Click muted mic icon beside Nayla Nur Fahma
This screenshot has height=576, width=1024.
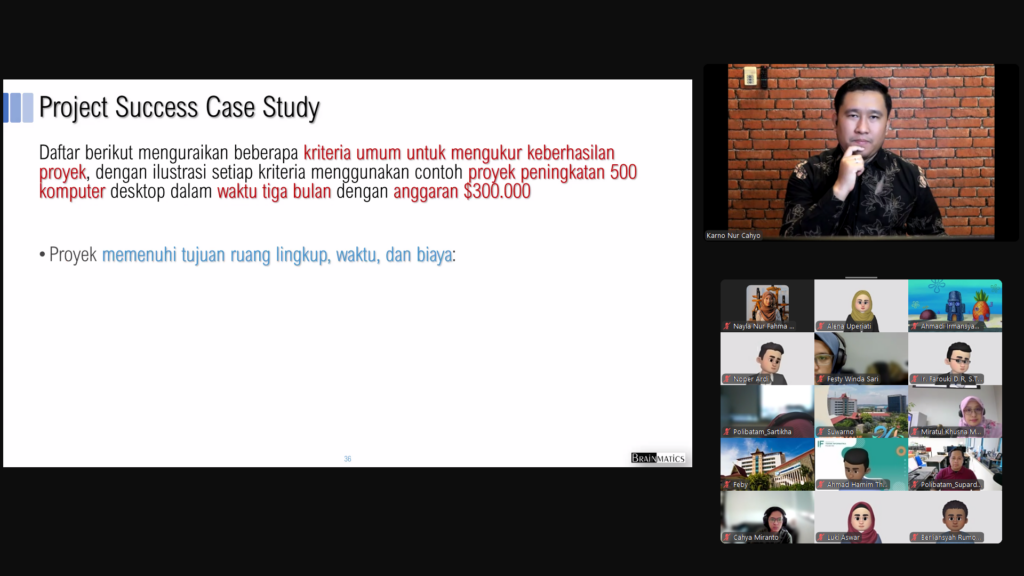click(x=727, y=326)
